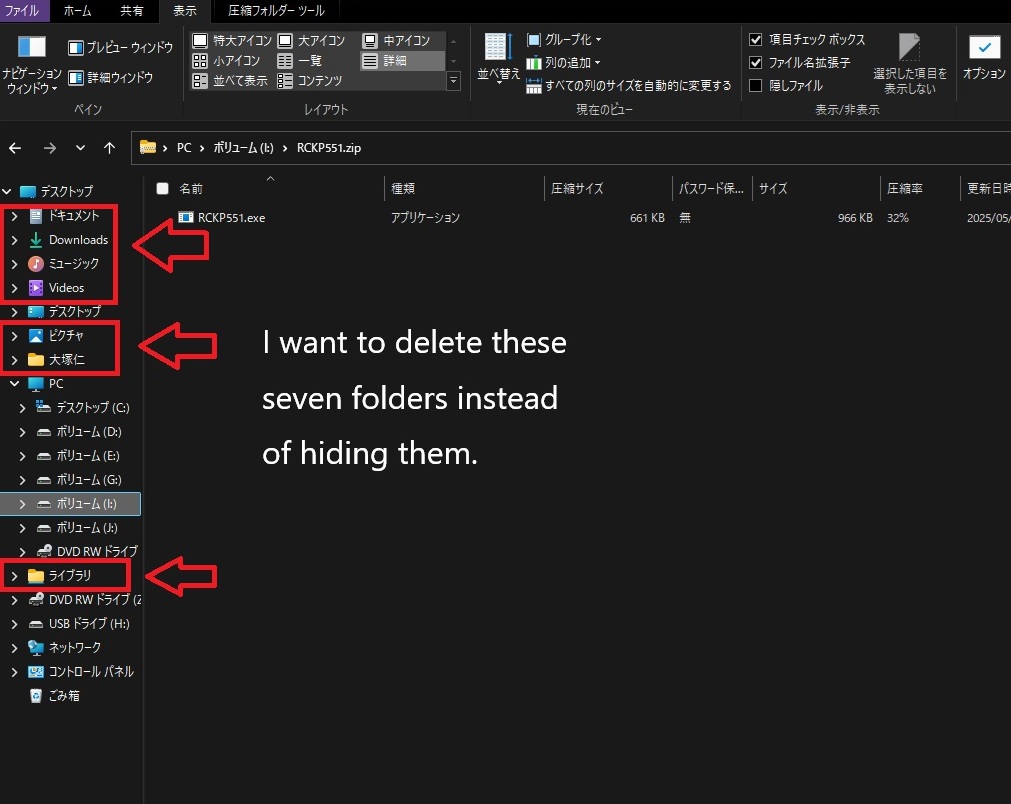Open the グループ化 dropdown
1011x804 pixels.
point(564,39)
